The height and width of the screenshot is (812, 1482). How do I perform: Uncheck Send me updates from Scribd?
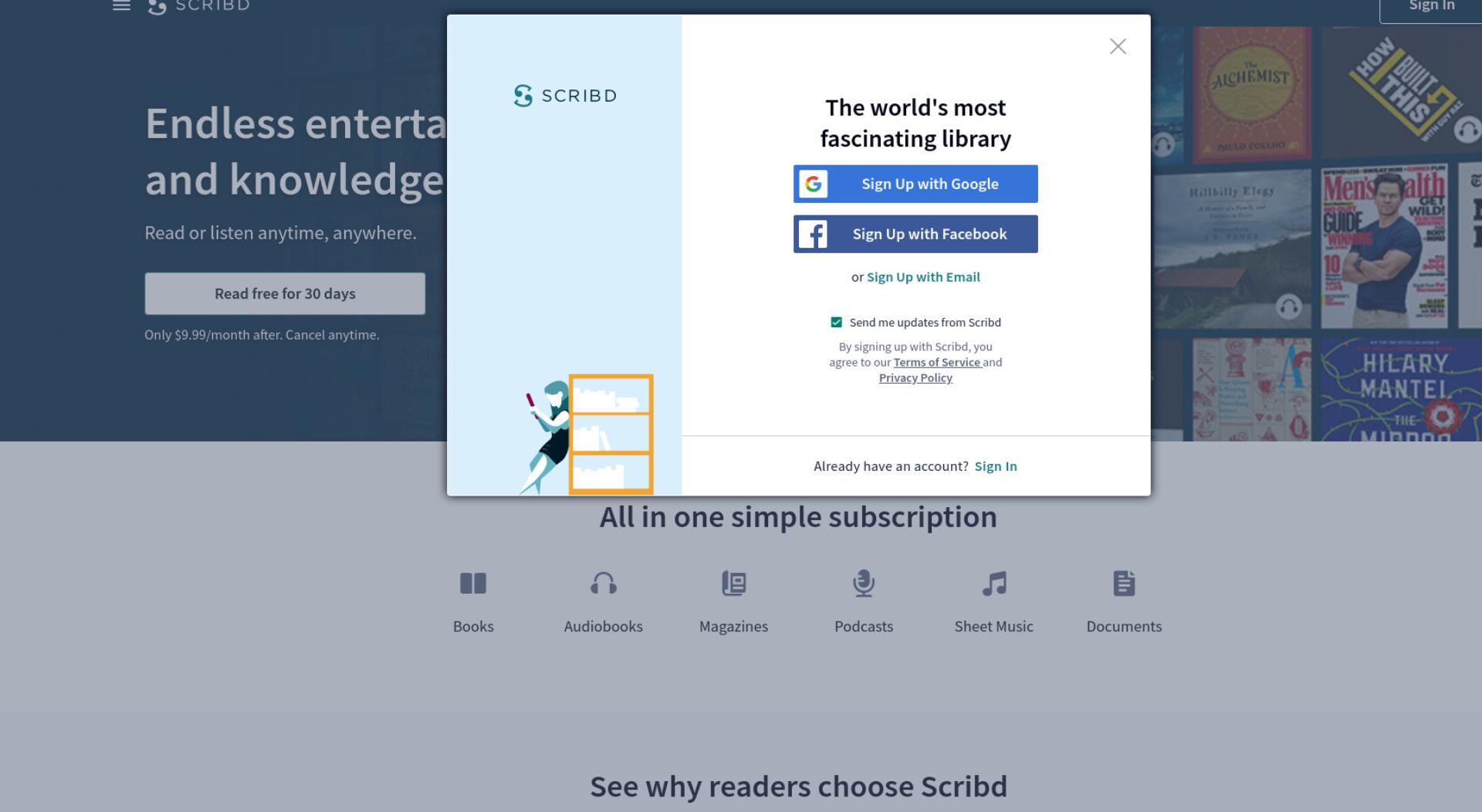(x=836, y=323)
